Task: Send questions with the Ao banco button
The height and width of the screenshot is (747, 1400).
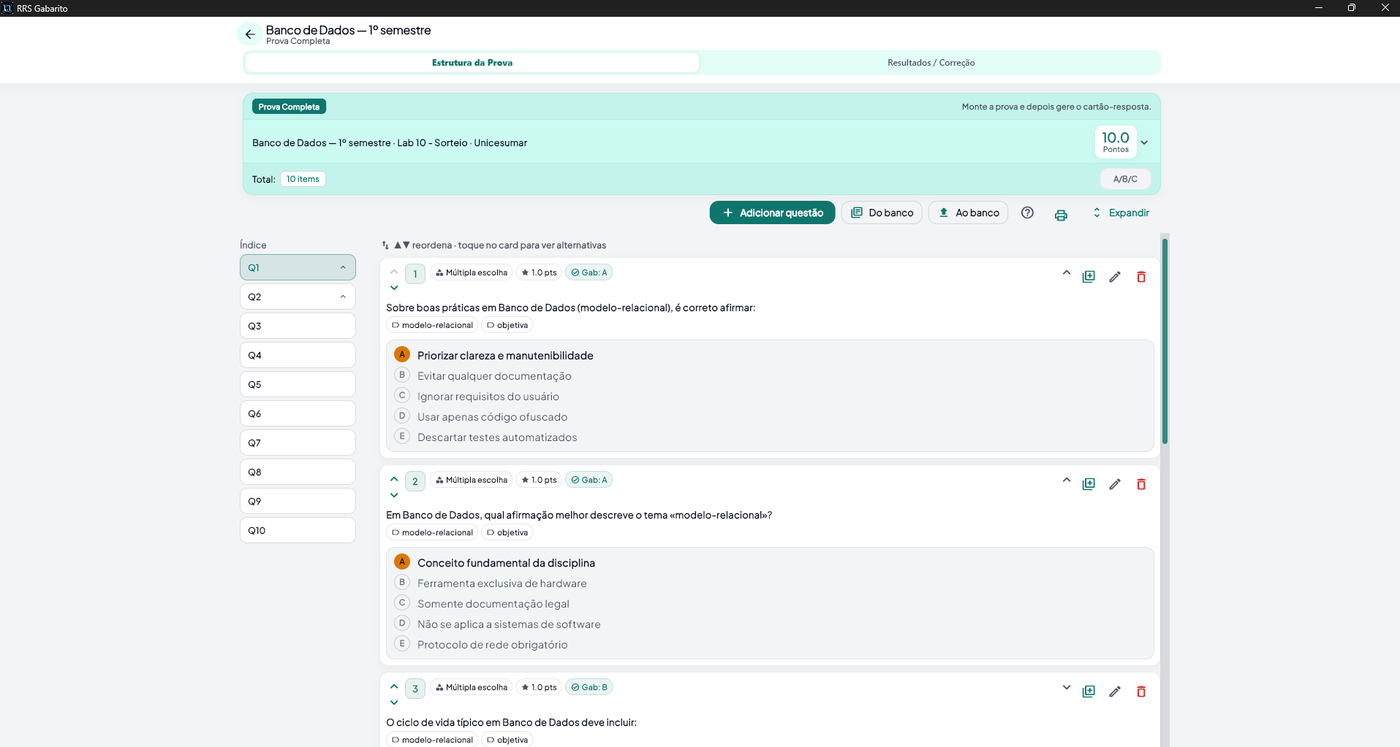Action: [968, 213]
